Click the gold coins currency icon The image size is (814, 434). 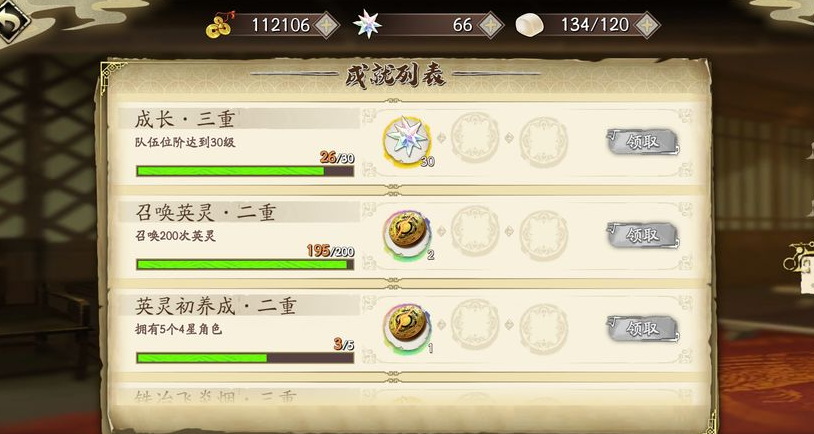(x=219, y=26)
